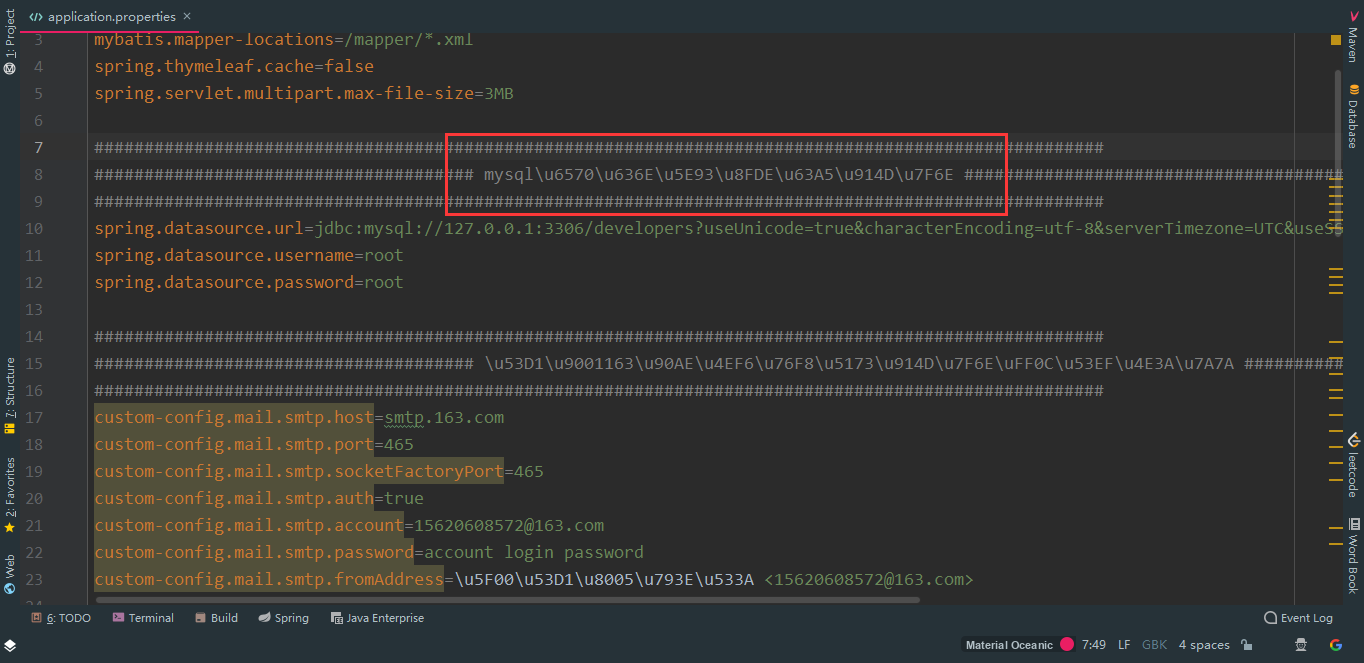Click custom-config.mail.smtp.fromAddress key
Image resolution: width=1364 pixels, height=663 pixels.
click(269, 579)
